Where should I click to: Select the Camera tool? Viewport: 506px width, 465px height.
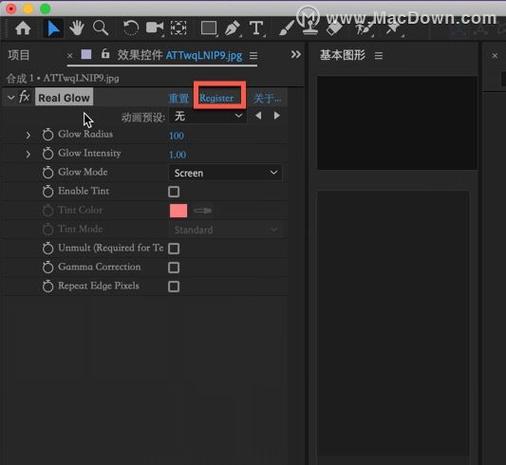tap(155, 28)
